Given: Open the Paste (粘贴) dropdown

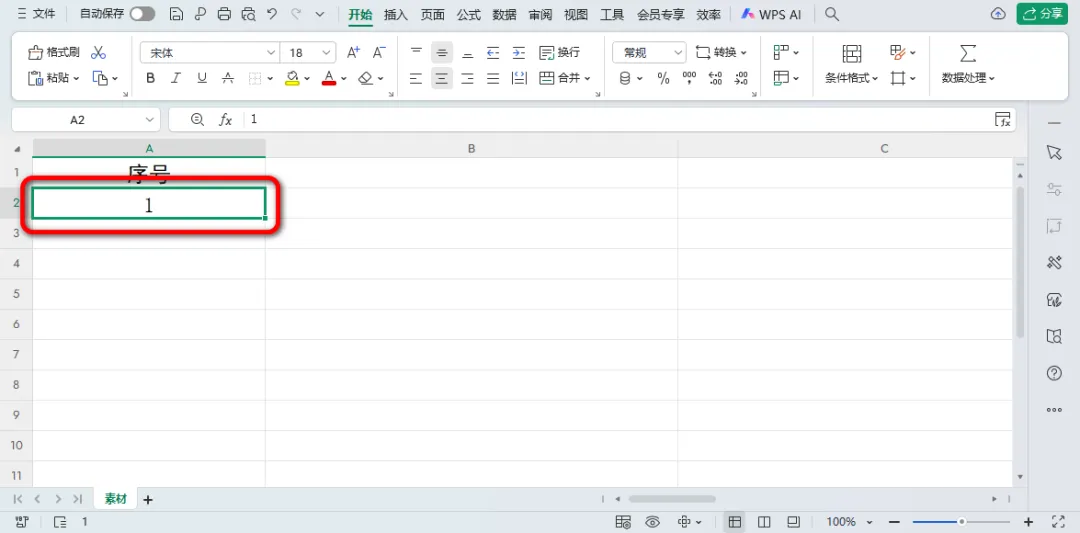Looking at the screenshot, I should (54, 79).
